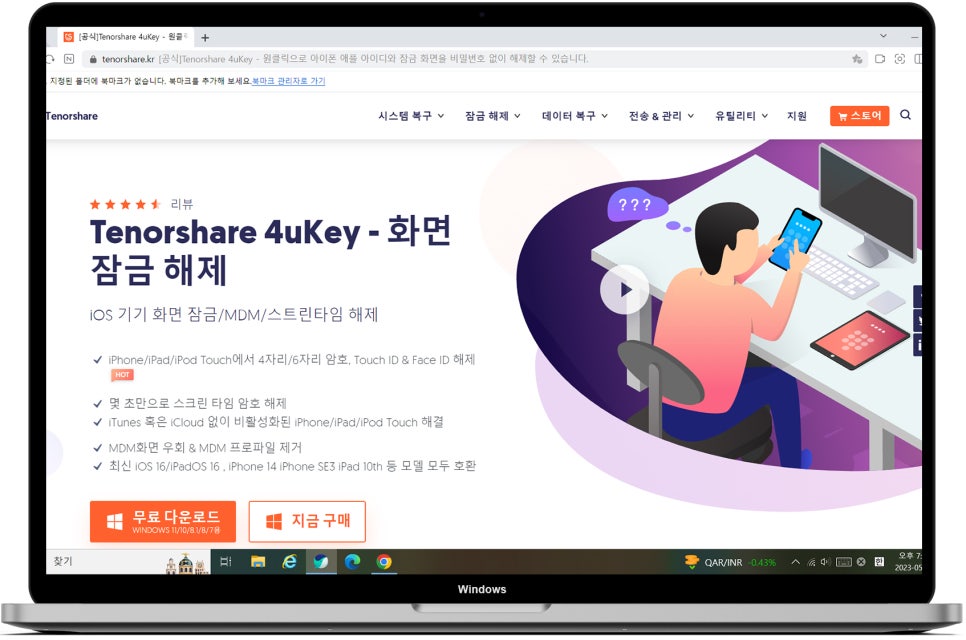Click the star rating icons
Image resolution: width=966 pixels, height=640 pixels.
tap(125, 204)
